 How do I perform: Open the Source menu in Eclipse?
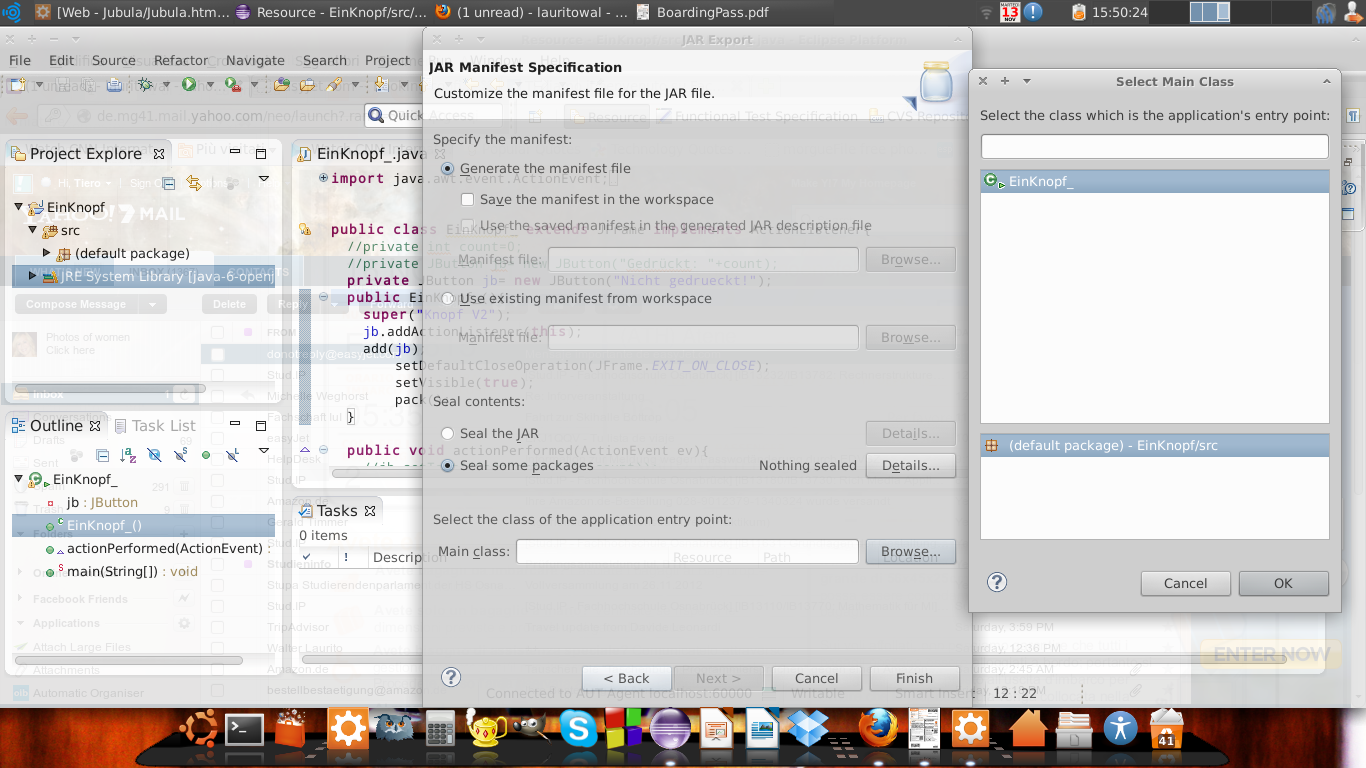113,60
